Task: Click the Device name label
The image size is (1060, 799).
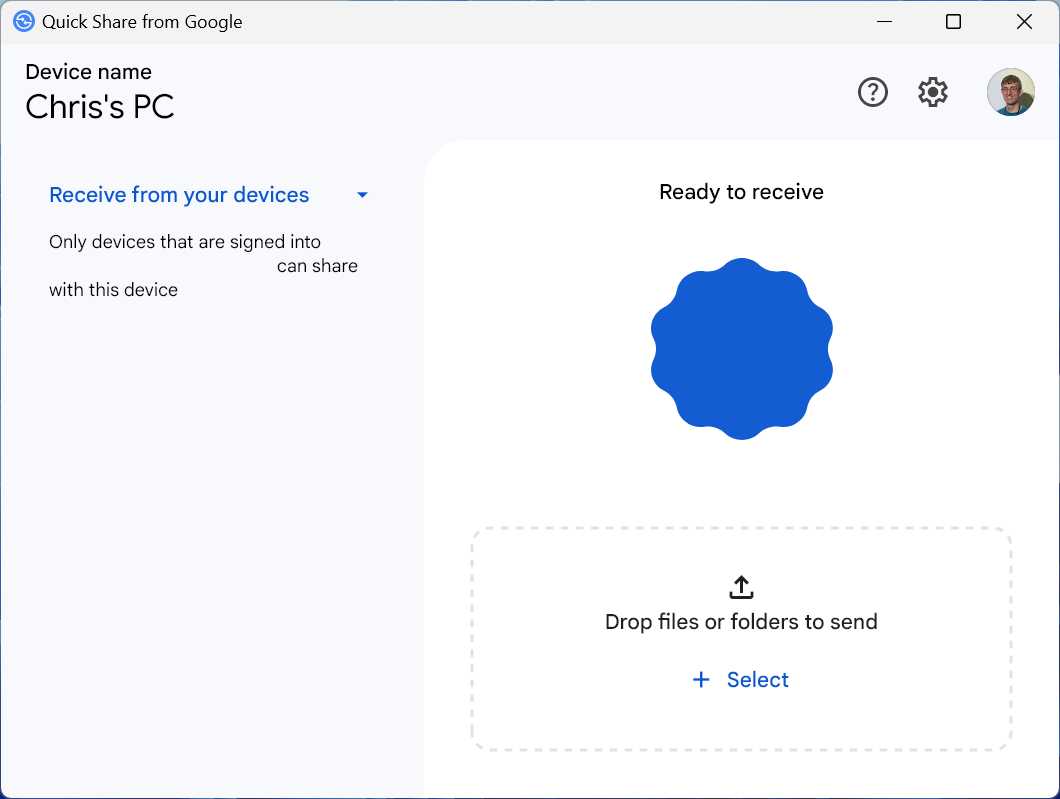Action: (88, 71)
